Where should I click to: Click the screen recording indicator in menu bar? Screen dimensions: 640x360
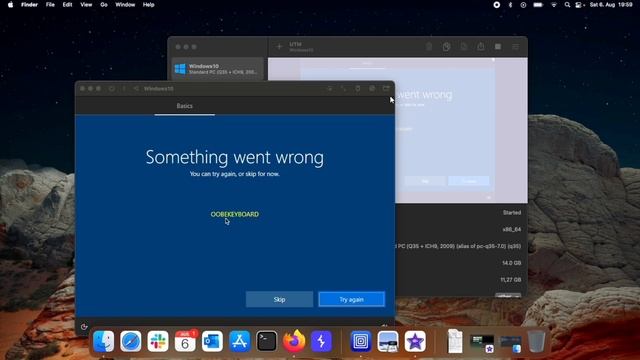(497, 5)
